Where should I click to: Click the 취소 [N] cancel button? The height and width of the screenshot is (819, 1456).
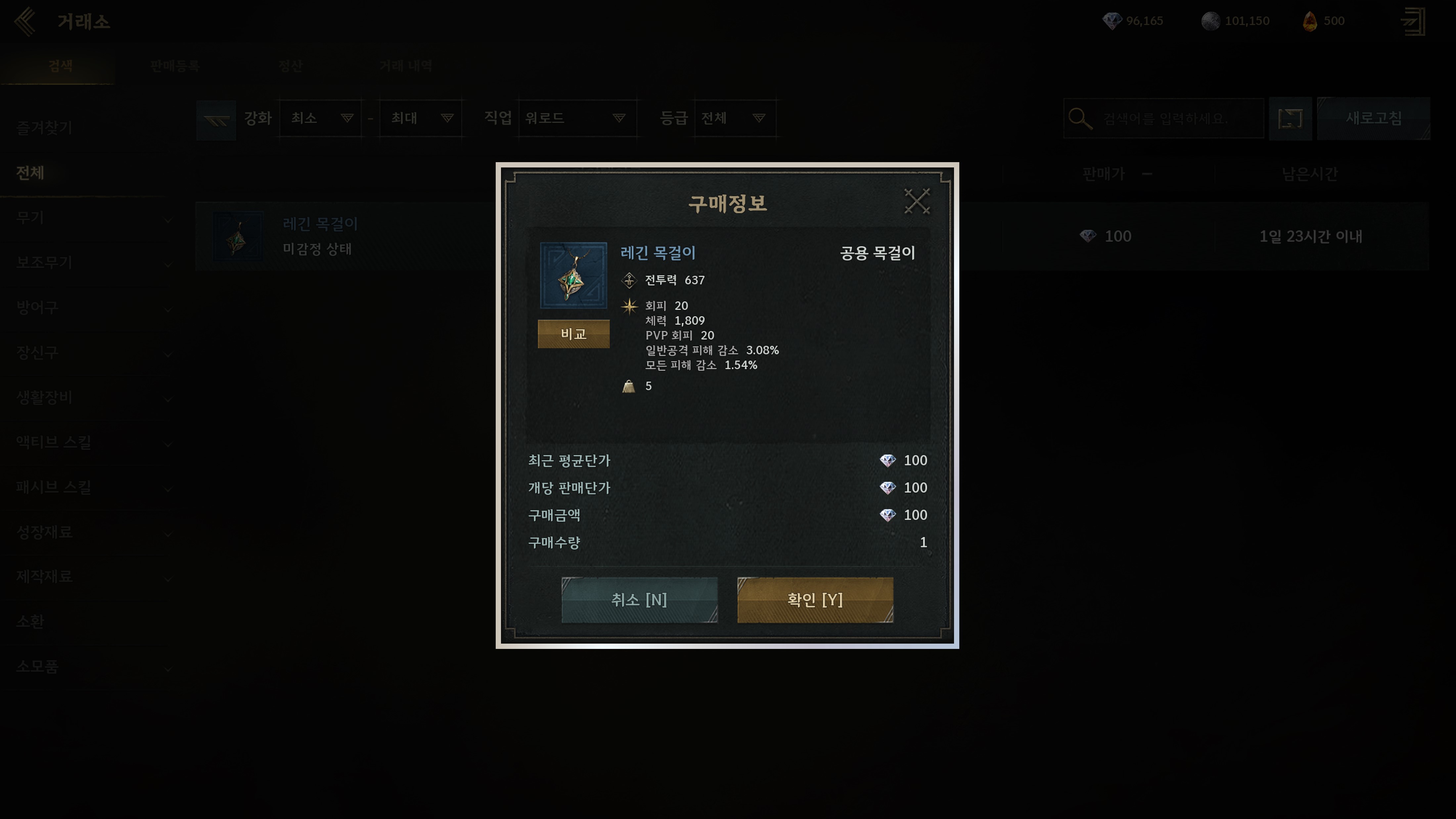coord(639,600)
